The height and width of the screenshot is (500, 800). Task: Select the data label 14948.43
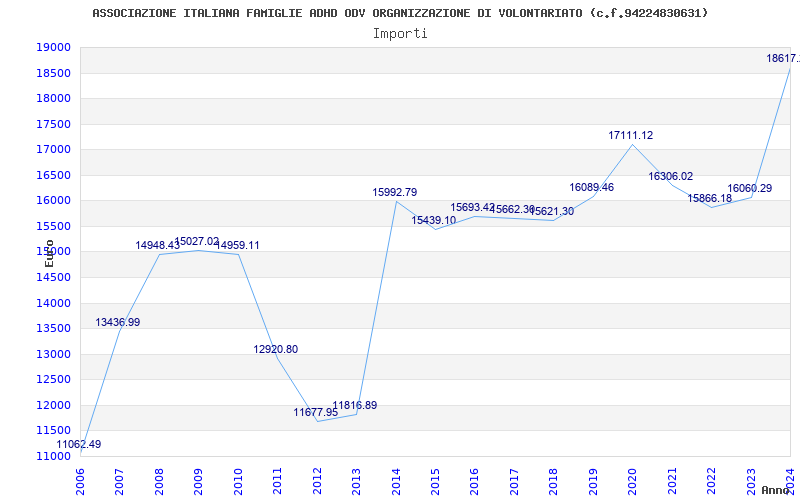coord(157,245)
